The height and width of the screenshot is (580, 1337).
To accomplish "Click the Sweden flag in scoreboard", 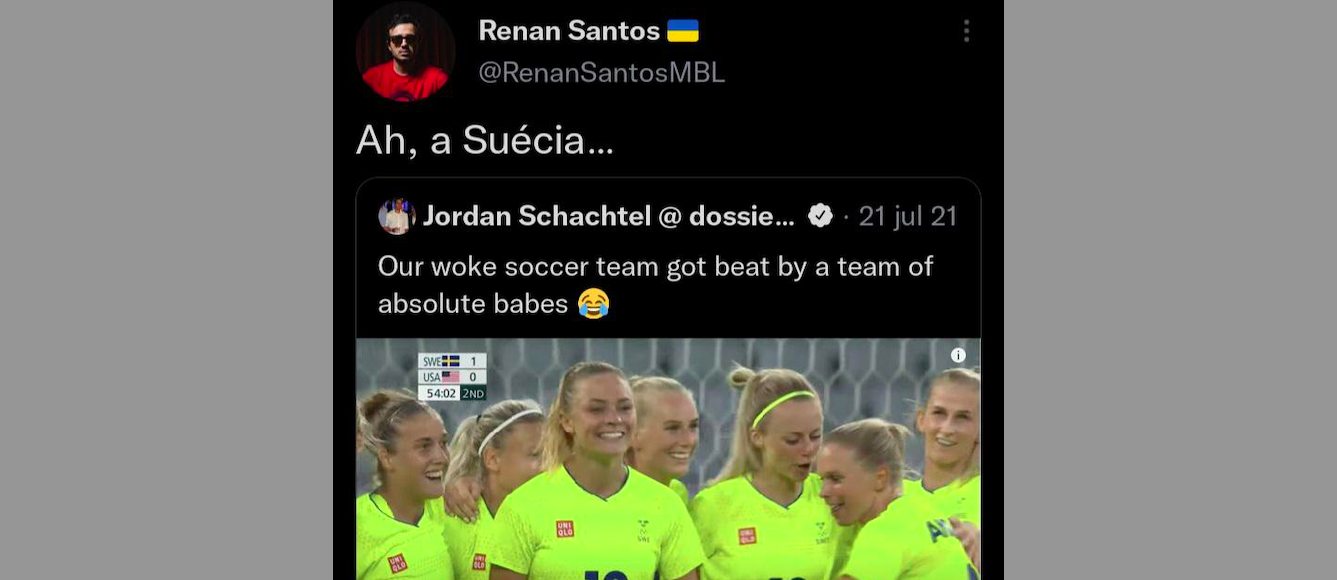I will 451,361.
